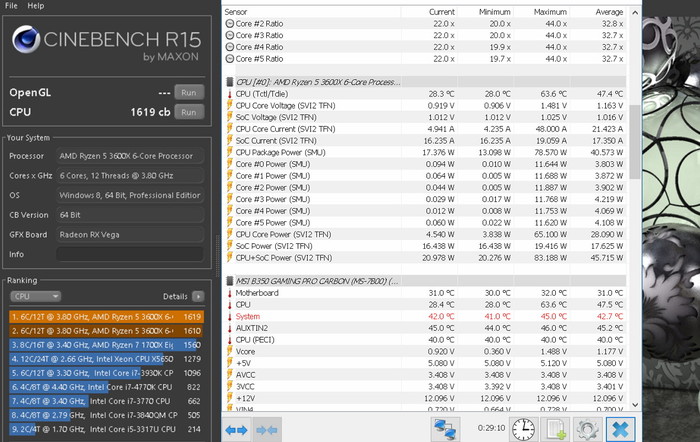Click clock icon of Core #2 Ratio

coord(229,24)
